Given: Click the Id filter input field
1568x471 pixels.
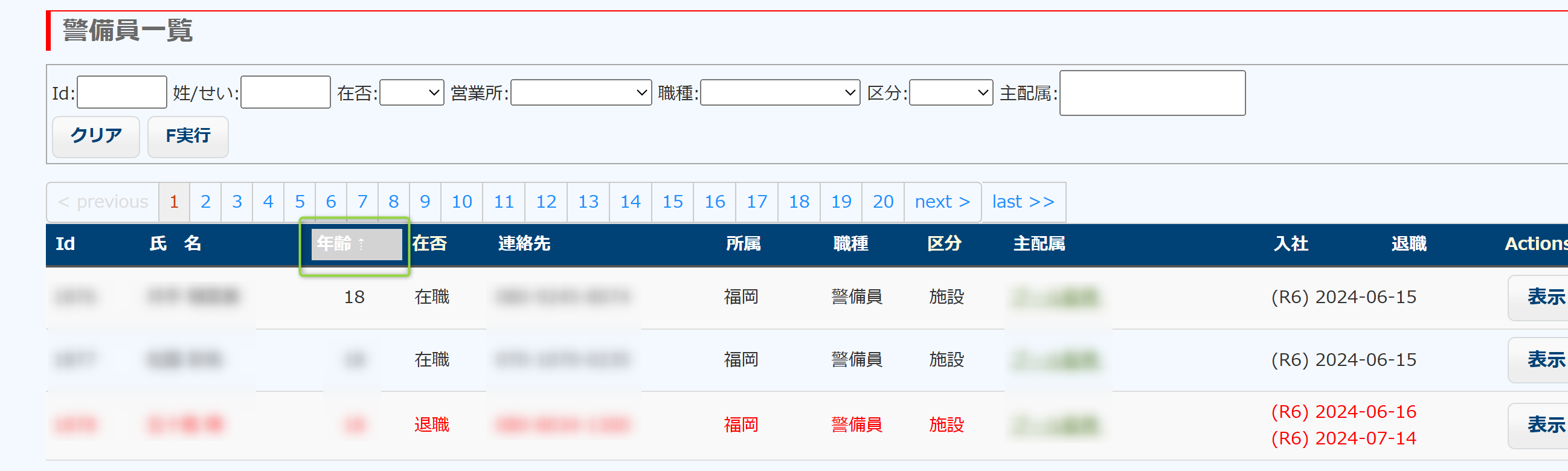Looking at the screenshot, I should coord(122,92).
